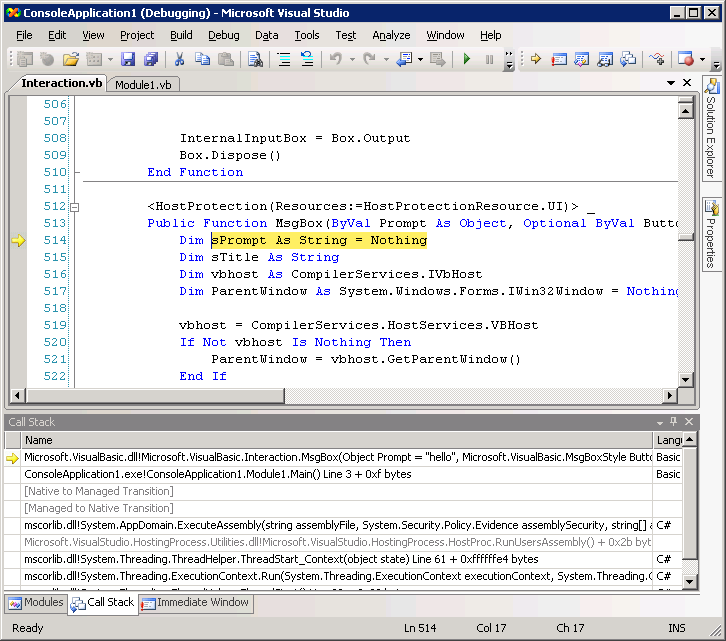Click the code editor horizontal scrollbar thumb
Viewport: 726px width, 641px height.
point(156,396)
